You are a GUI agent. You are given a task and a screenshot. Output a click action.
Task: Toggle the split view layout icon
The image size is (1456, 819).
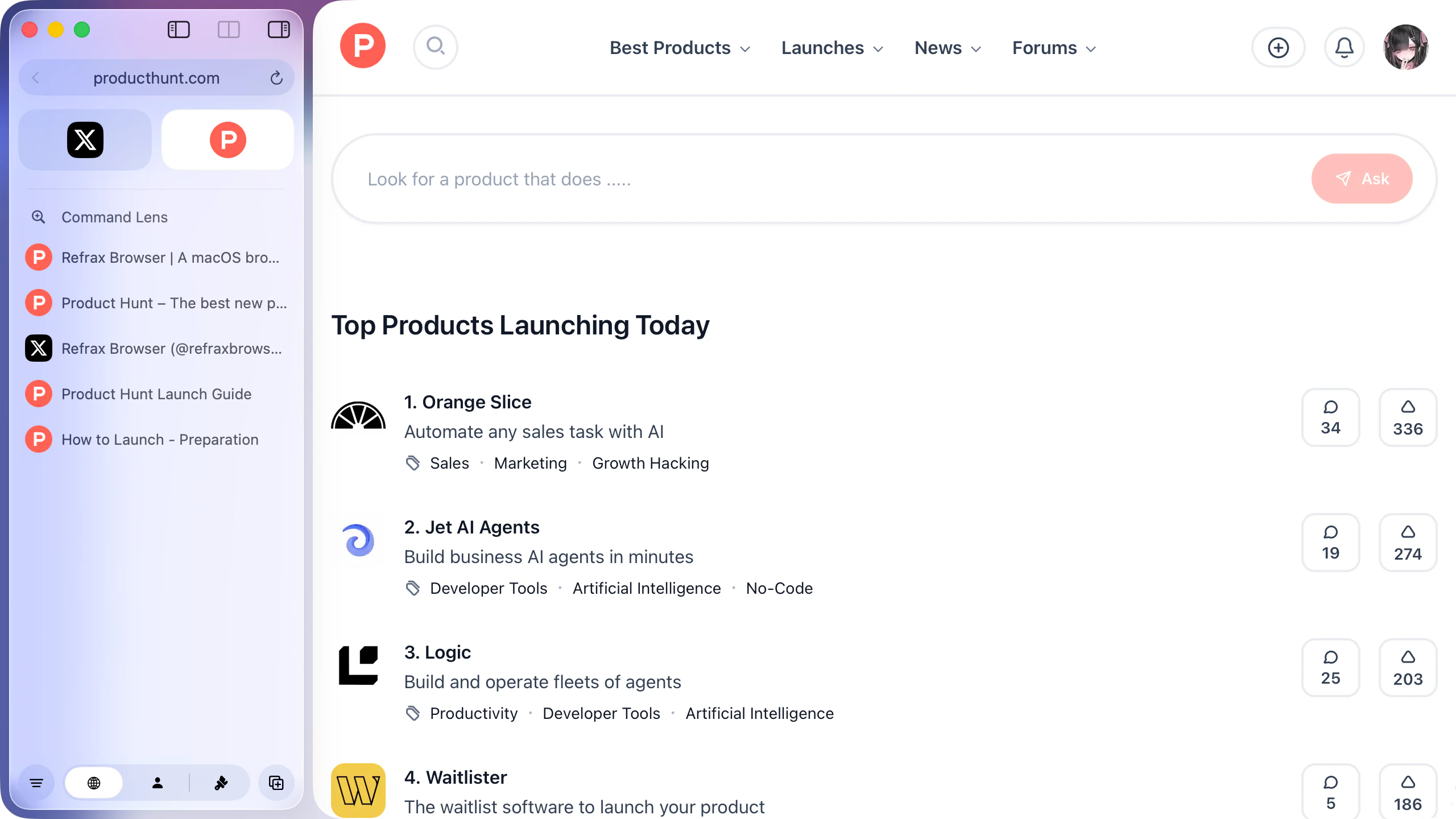coord(229,30)
